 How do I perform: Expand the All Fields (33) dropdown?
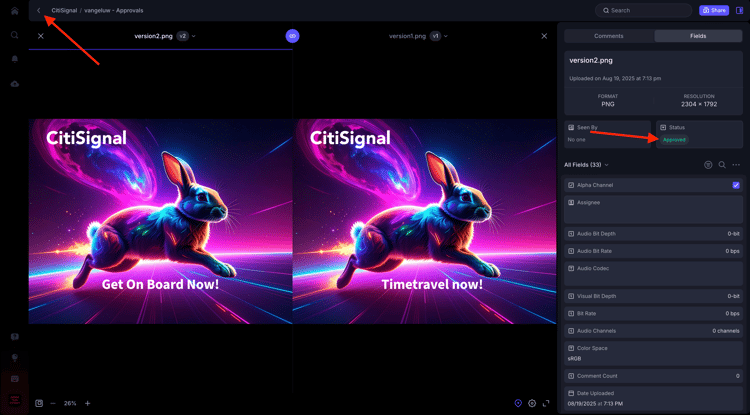586,164
